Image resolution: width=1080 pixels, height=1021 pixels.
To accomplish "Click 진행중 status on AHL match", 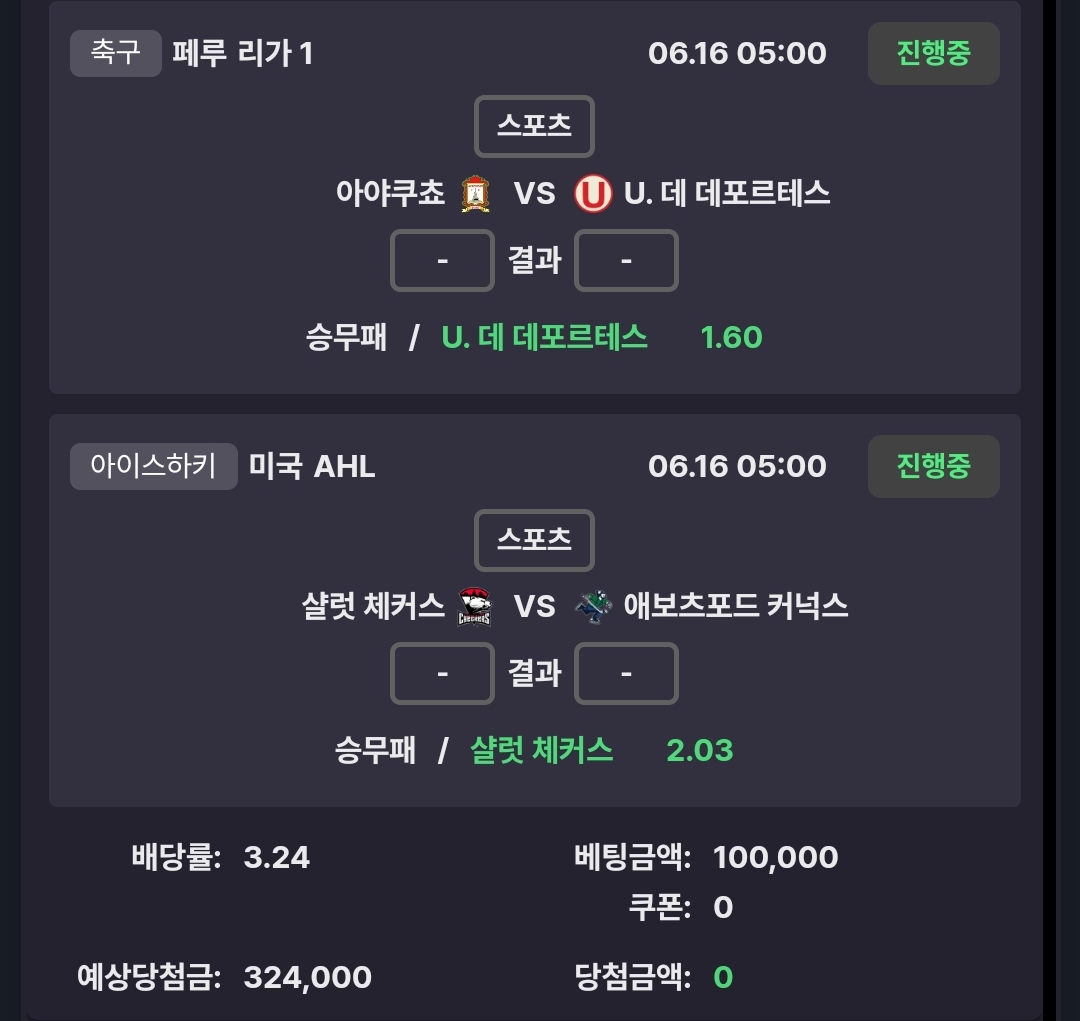I will [933, 466].
